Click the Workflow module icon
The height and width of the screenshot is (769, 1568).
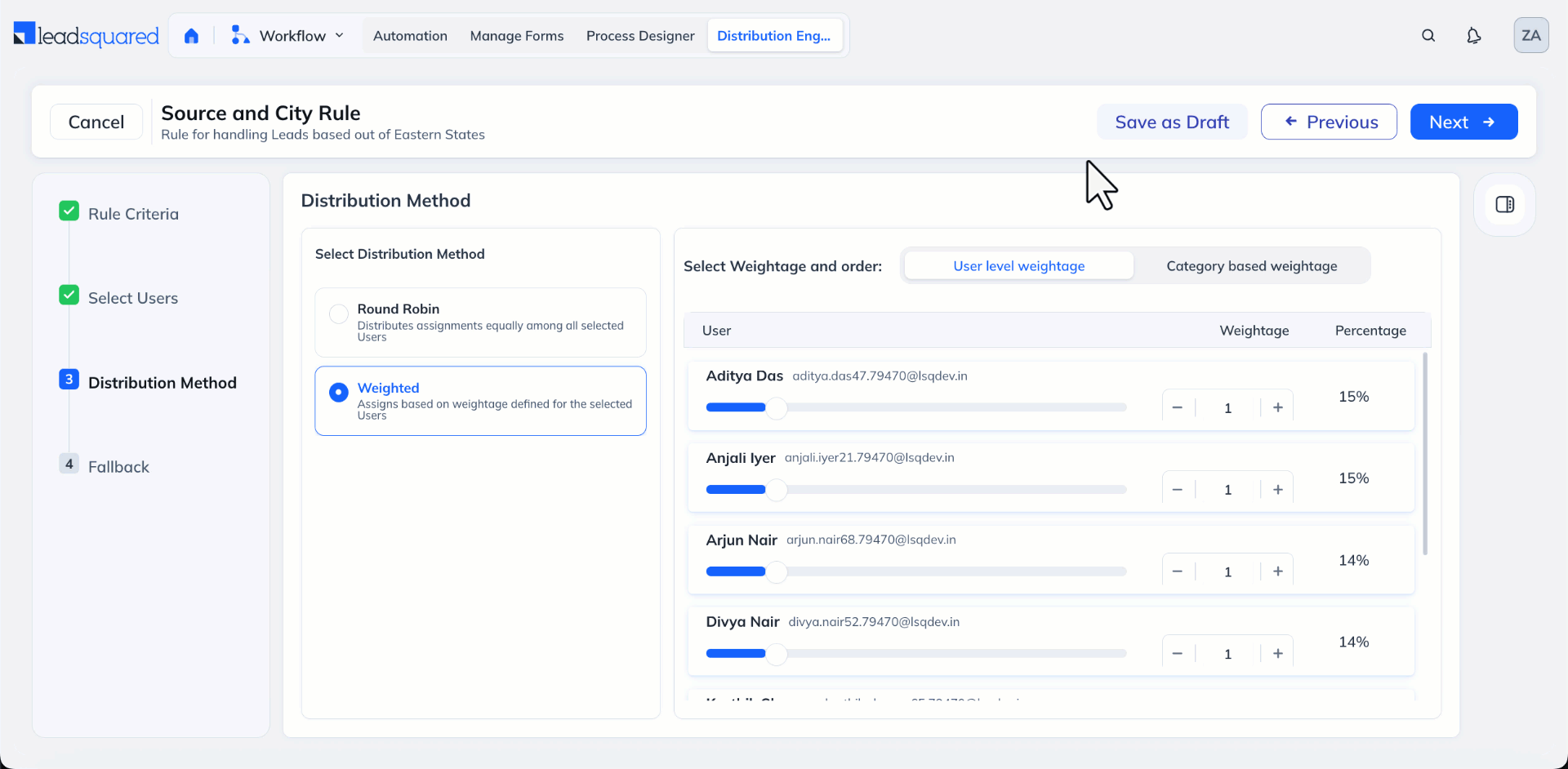[x=240, y=35]
